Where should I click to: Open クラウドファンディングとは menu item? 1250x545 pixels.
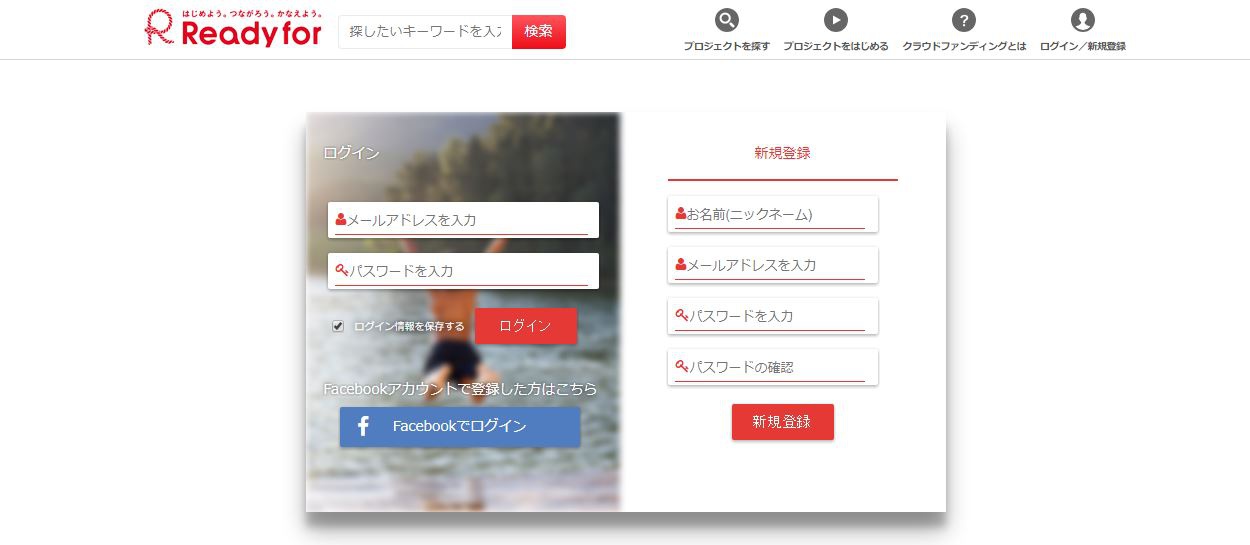(x=964, y=46)
